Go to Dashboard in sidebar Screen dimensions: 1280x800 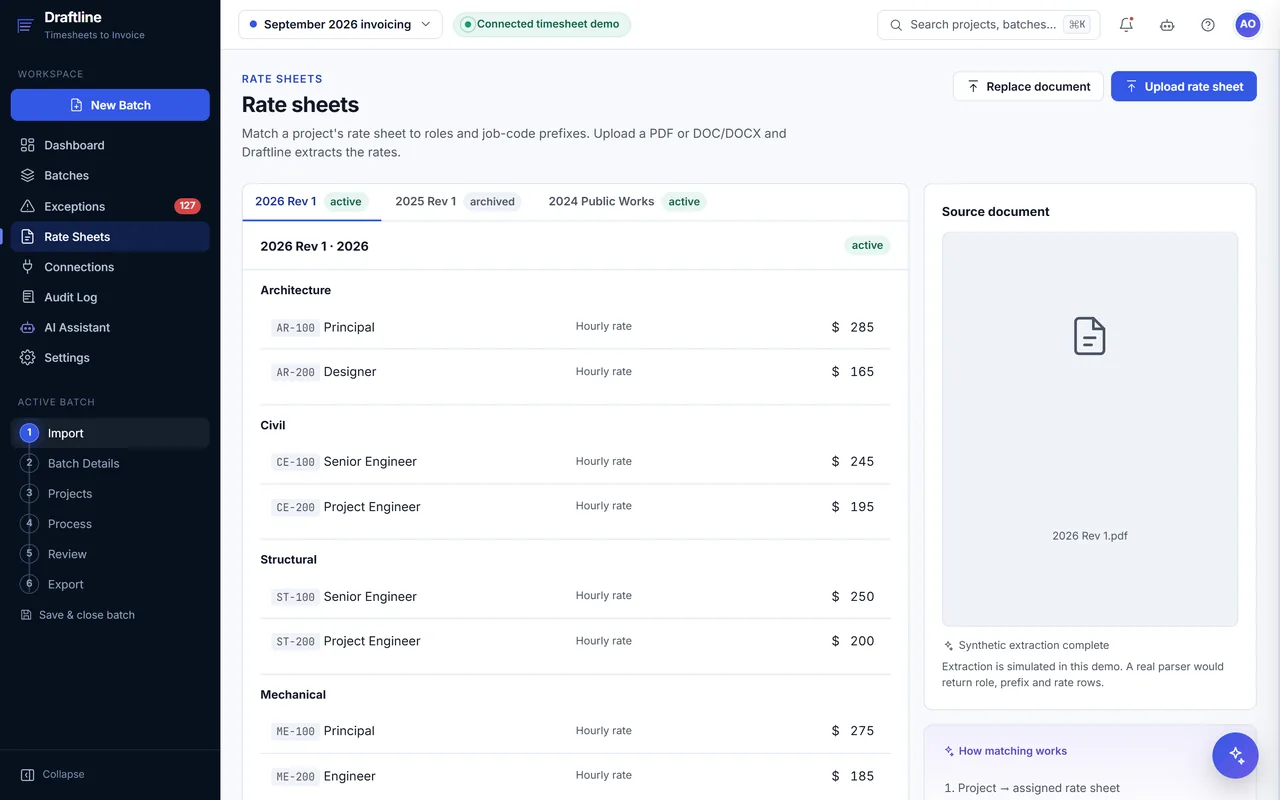(x=110, y=145)
